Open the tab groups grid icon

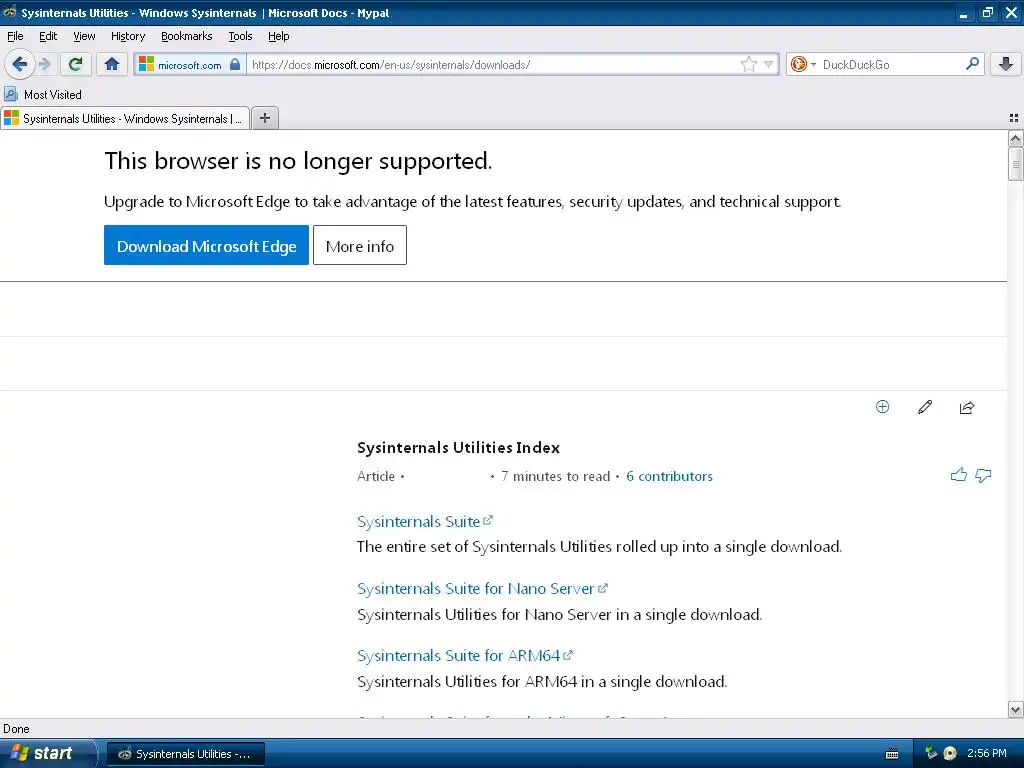pos(1014,118)
